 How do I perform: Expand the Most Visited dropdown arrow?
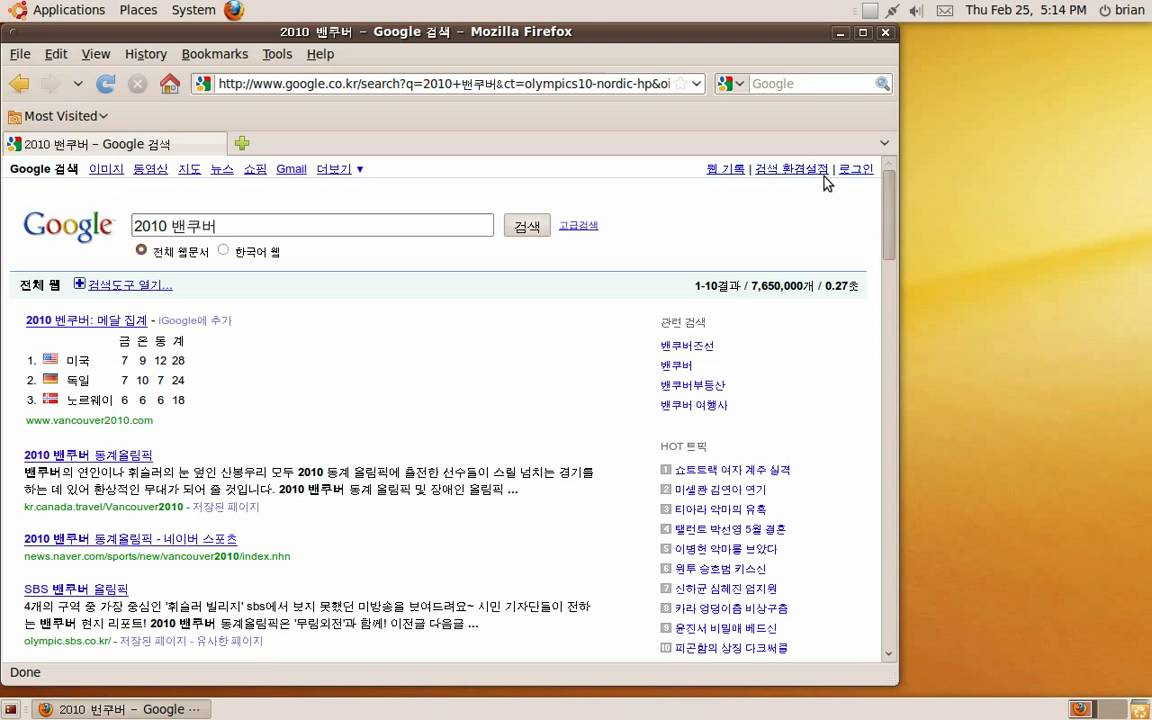(104, 116)
